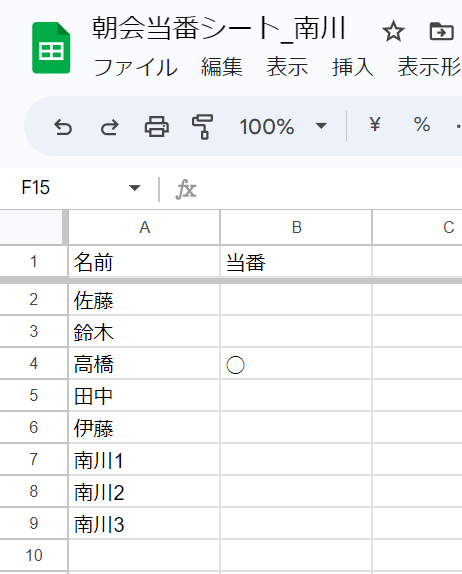Expand the name box dropdown arrow

pos(134,188)
